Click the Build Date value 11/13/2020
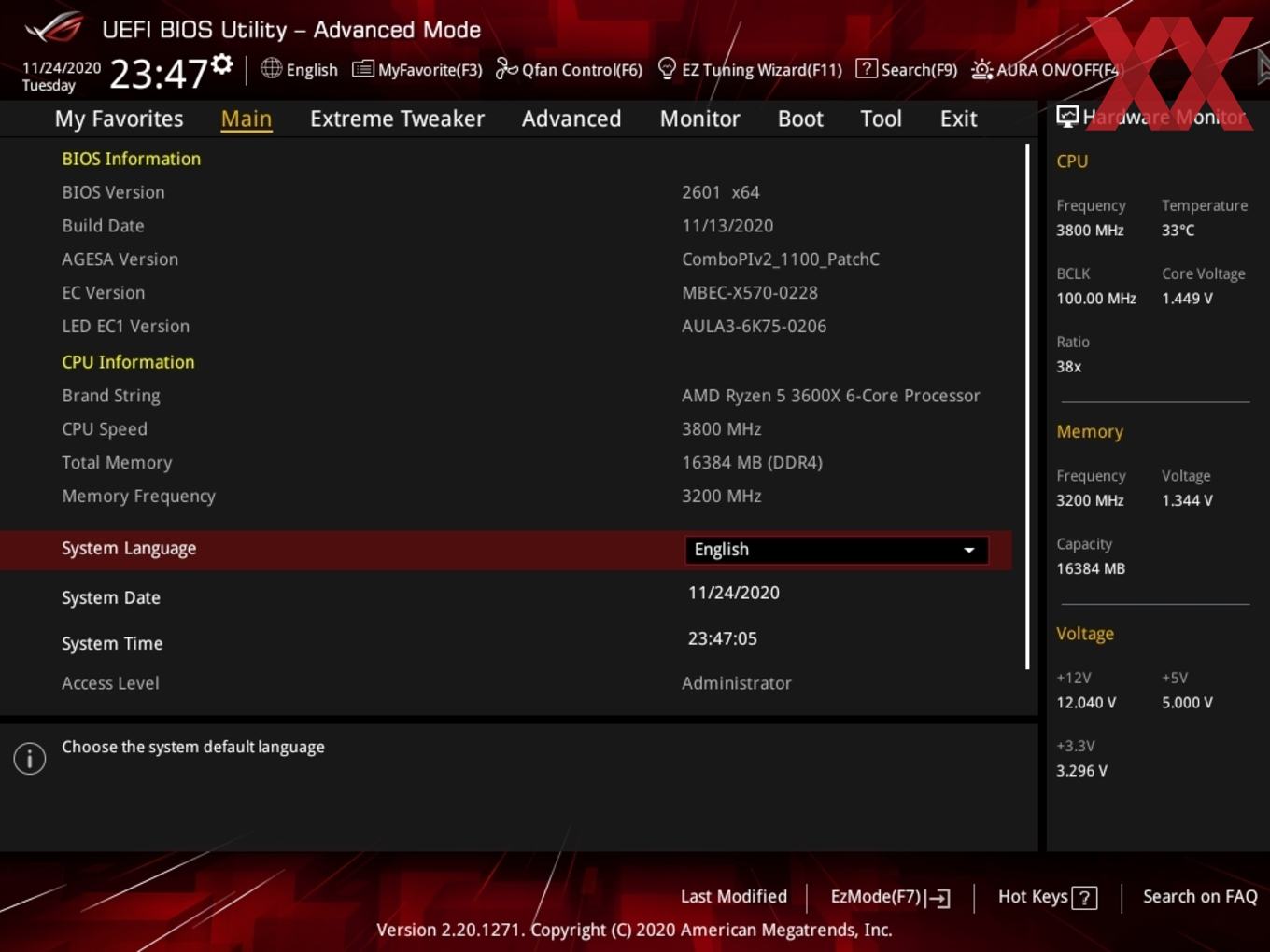The height and width of the screenshot is (952, 1270). click(x=727, y=226)
